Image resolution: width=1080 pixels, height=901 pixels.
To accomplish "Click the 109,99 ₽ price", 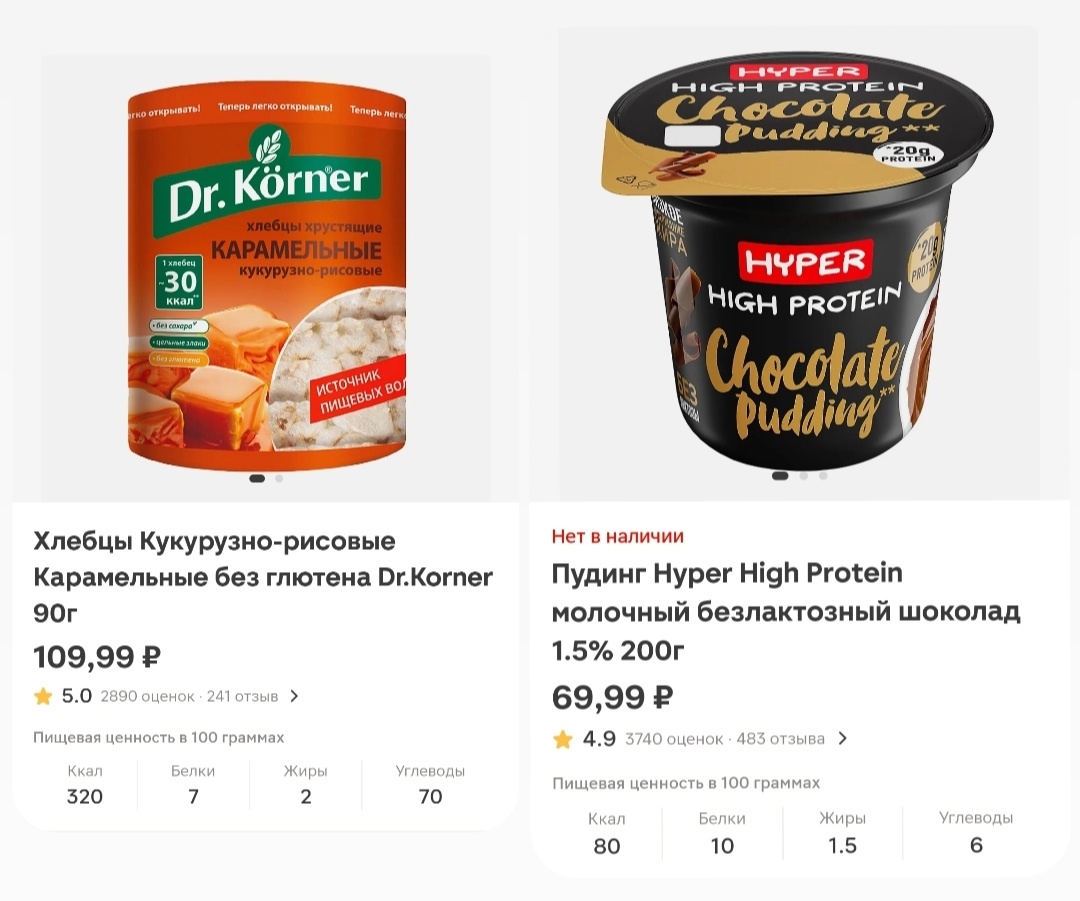I will (x=97, y=657).
